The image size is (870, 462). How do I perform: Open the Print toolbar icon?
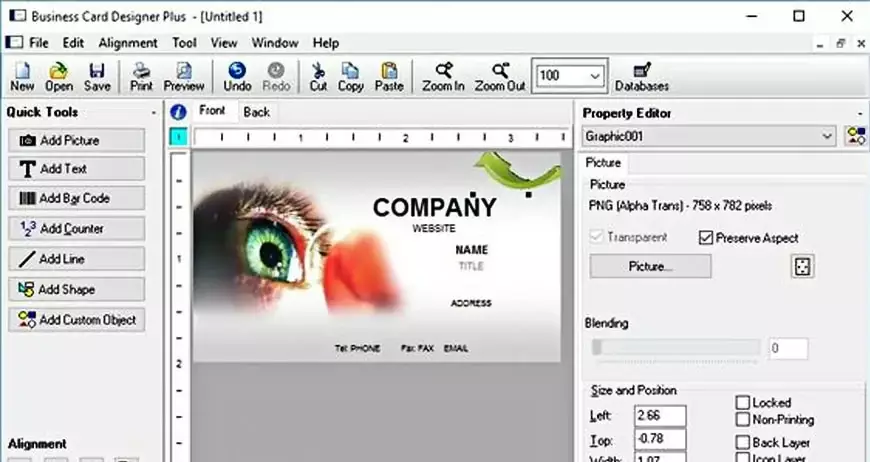coord(142,76)
